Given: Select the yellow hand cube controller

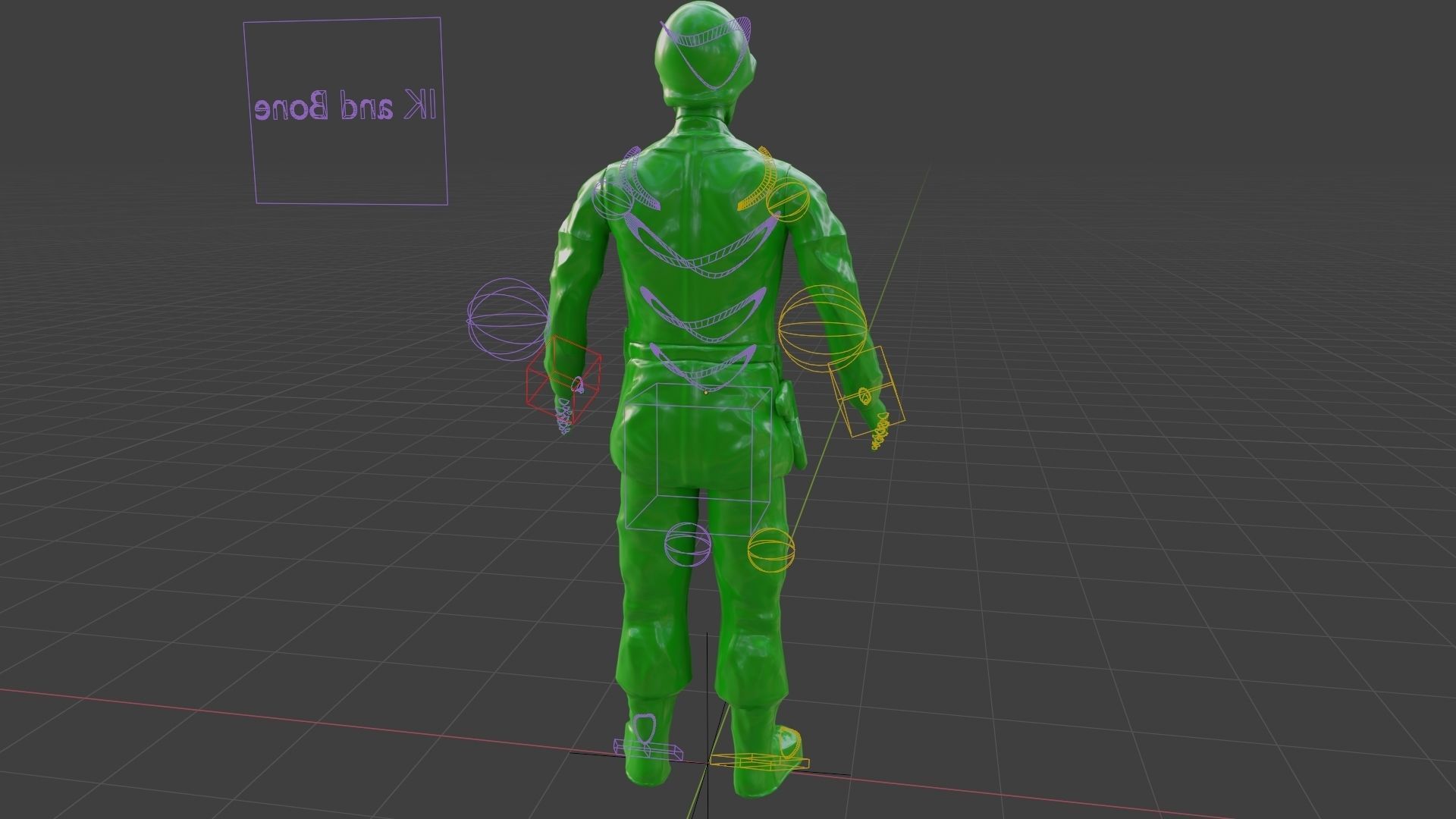Looking at the screenshot, I should [x=866, y=391].
